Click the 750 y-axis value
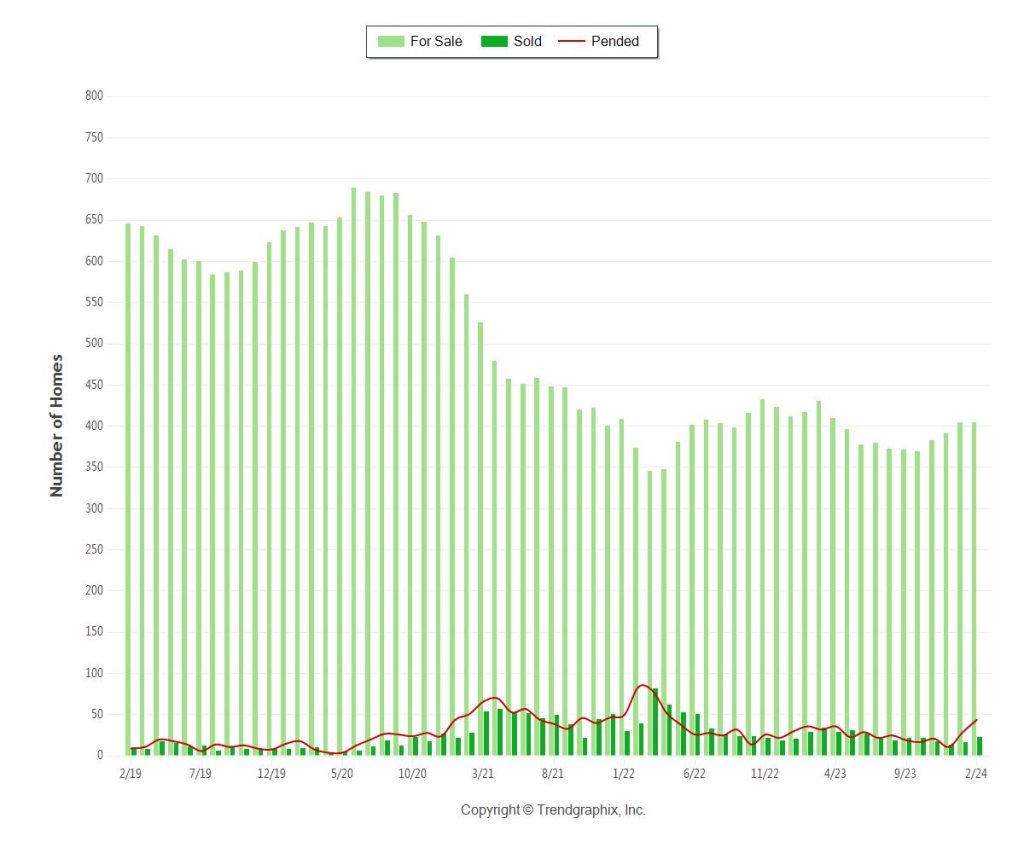Screen dimensions: 1024x853 click(94, 137)
